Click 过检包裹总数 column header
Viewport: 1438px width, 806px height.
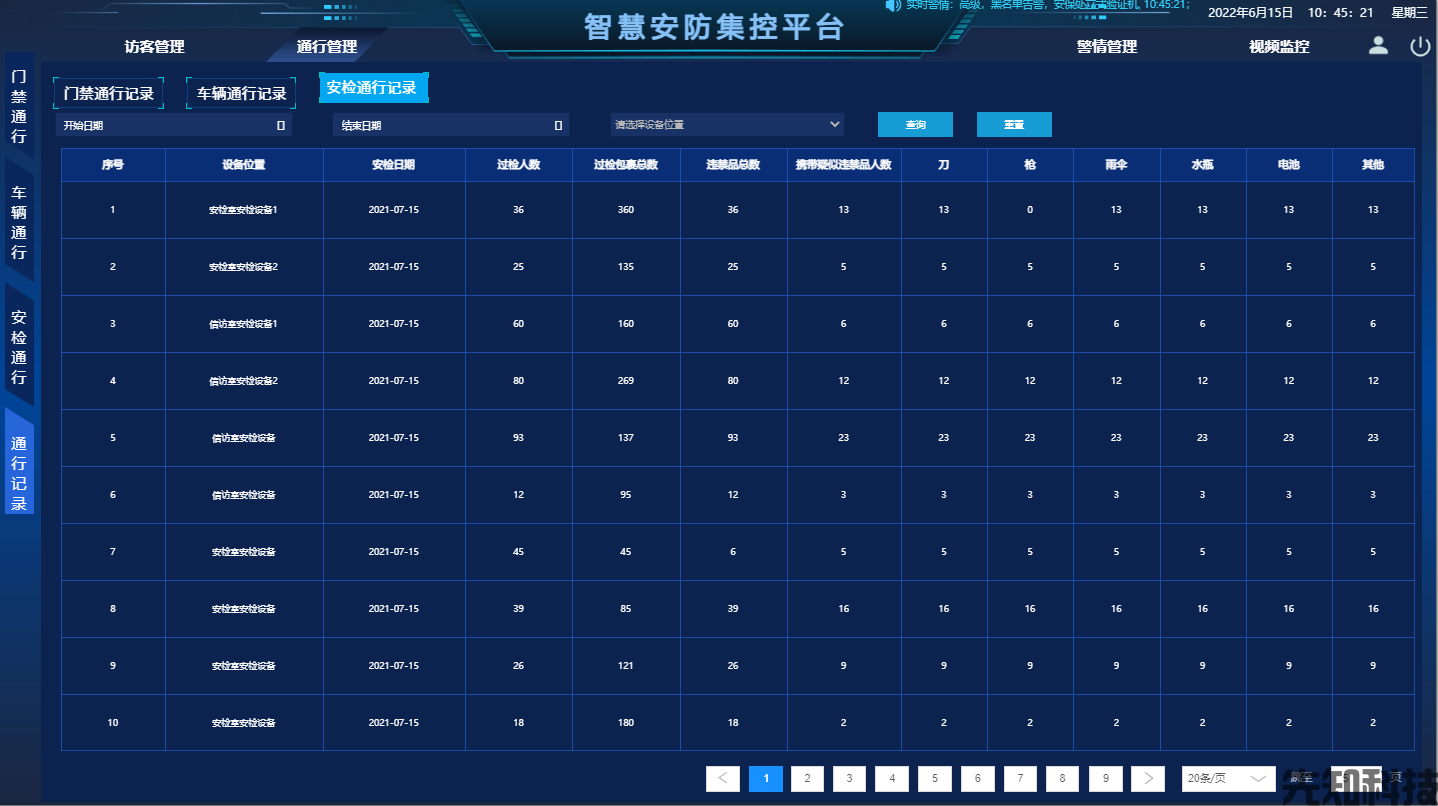tap(626, 165)
